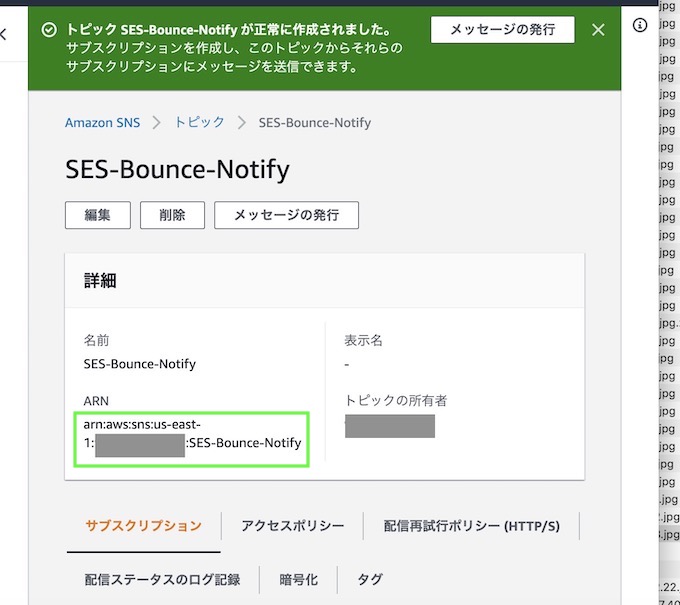
Task: Click the SES-Bounce-Notify name value
Action: [x=140, y=363]
